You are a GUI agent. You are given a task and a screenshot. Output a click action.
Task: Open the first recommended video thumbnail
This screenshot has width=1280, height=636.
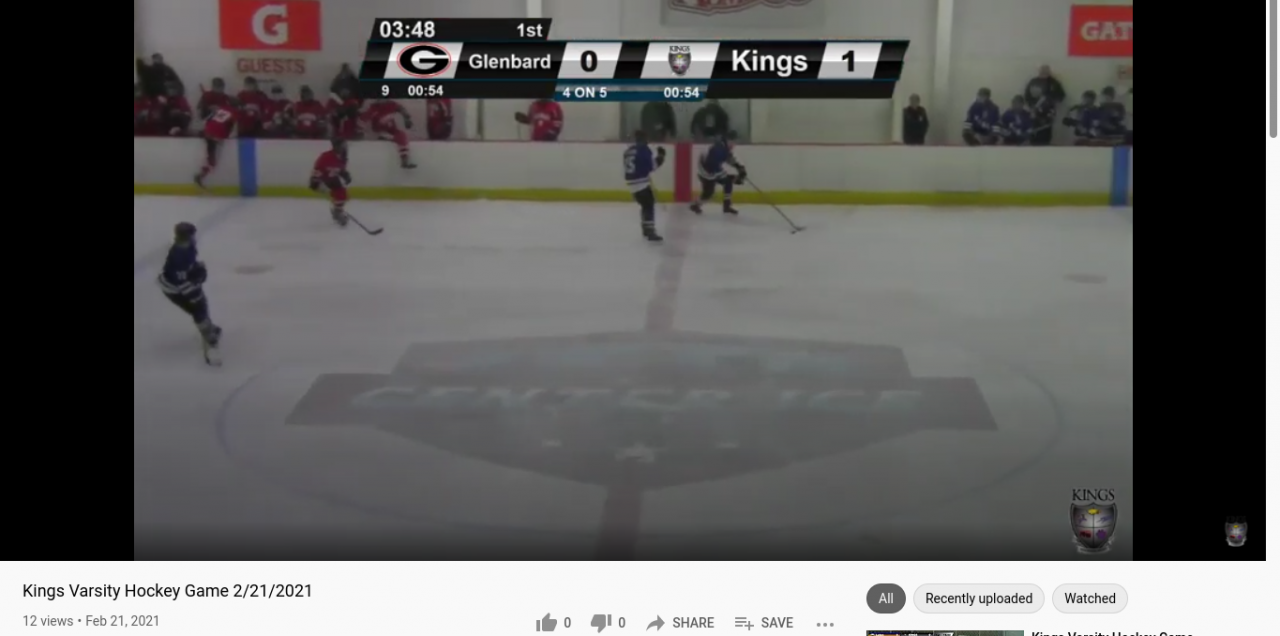tap(945, 633)
